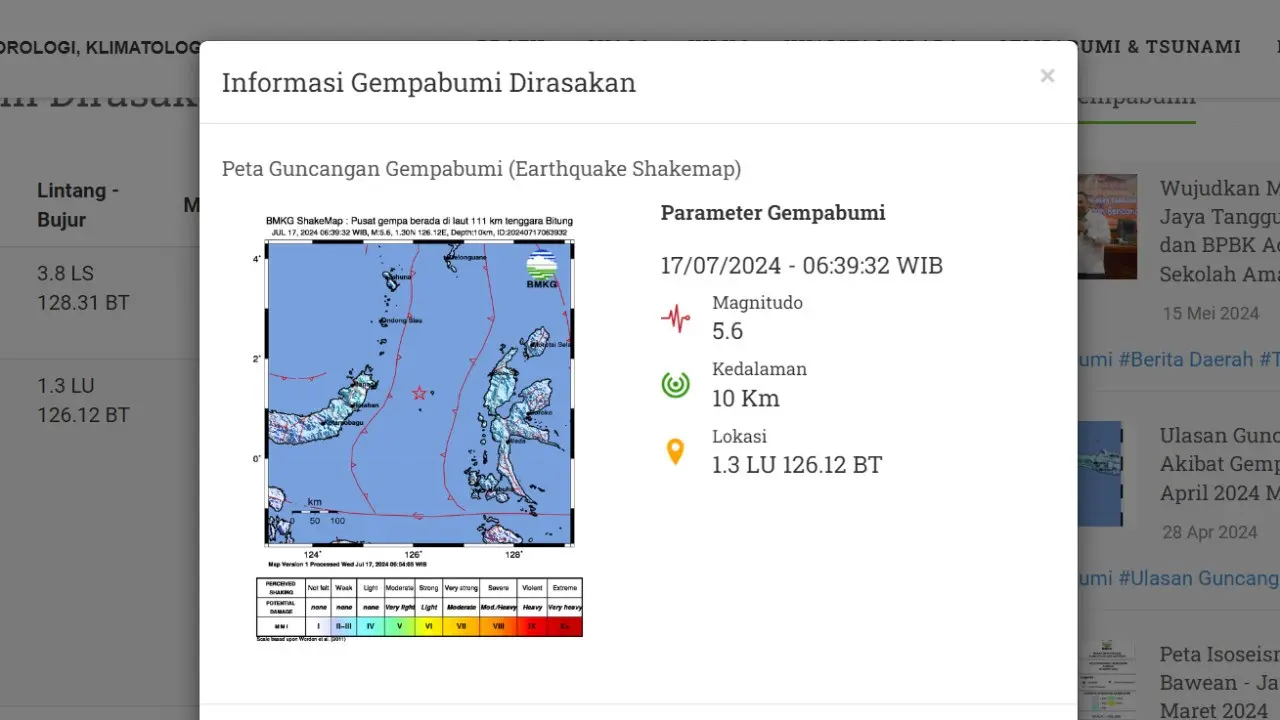Click the Peta Guncangan Gempabumi shakemap subtitle
The height and width of the screenshot is (720, 1280).
(x=482, y=169)
